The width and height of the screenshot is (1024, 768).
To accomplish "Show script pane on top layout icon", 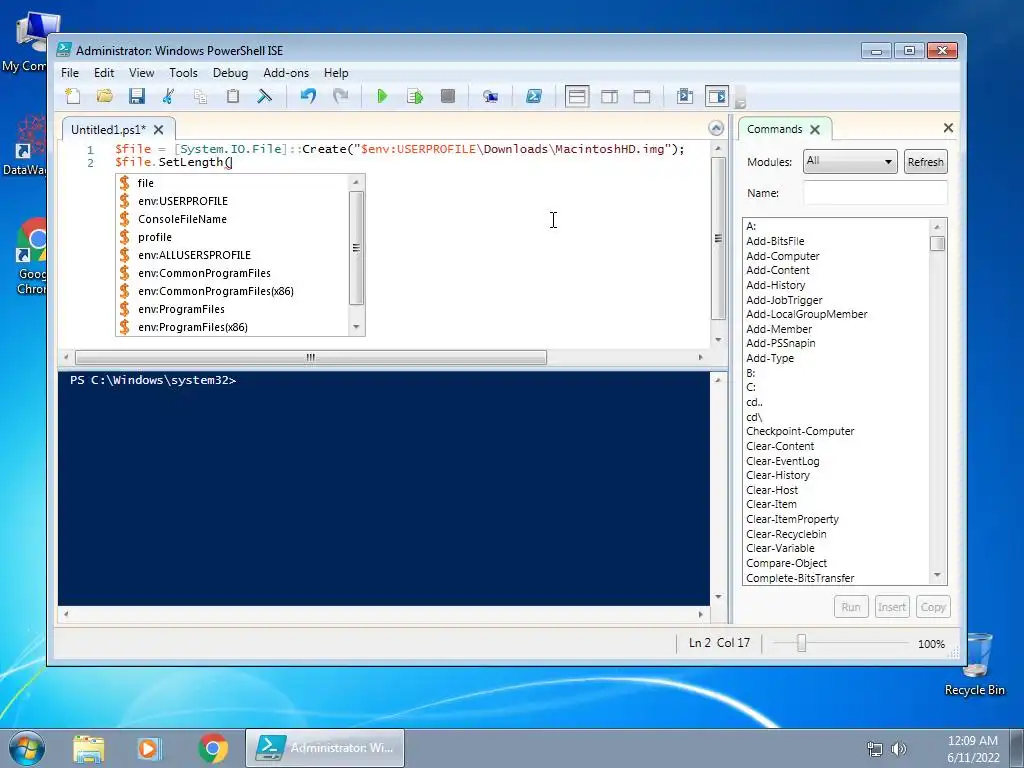I will [x=577, y=97].
